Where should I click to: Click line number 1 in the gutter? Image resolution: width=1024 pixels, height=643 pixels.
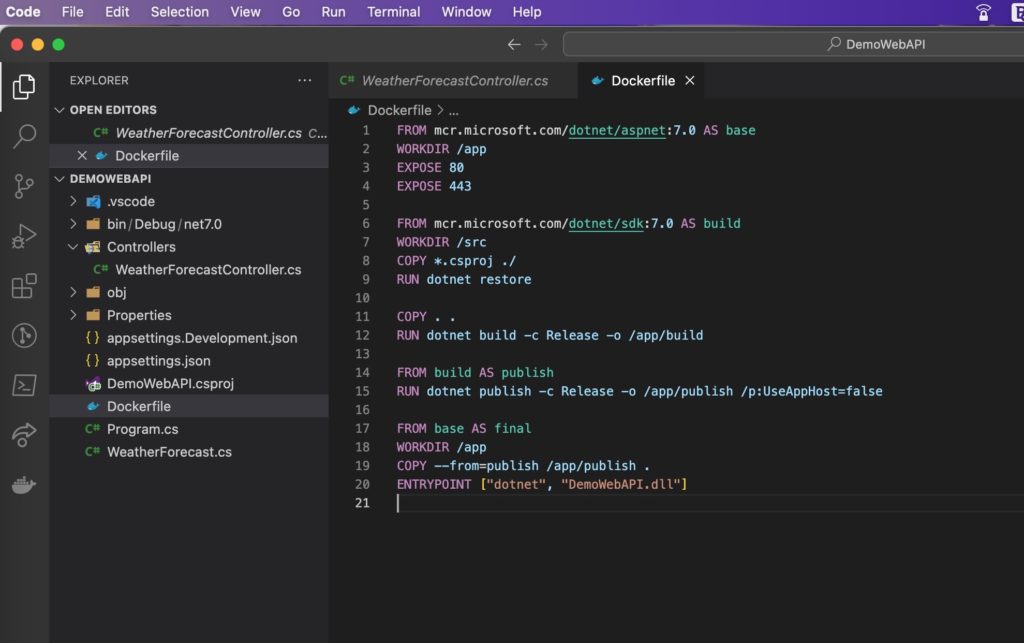click(366, 131)
